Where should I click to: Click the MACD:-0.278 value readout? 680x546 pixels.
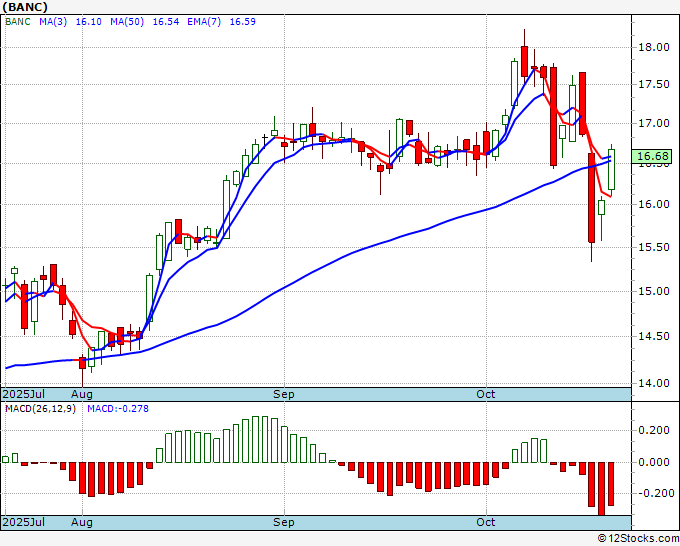(118, 409)
